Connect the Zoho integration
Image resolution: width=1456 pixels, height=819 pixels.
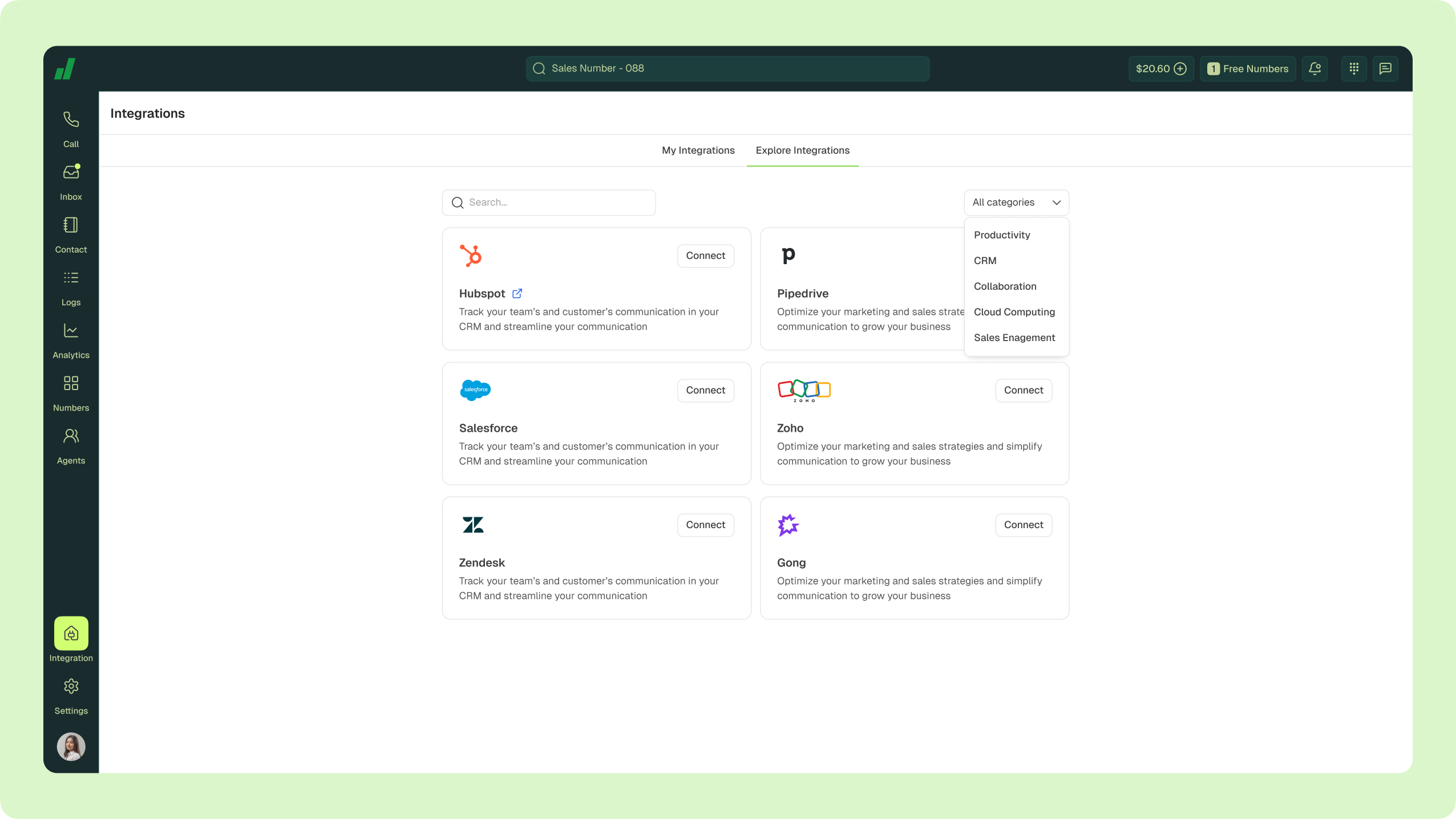click(x=1024, y=390)
